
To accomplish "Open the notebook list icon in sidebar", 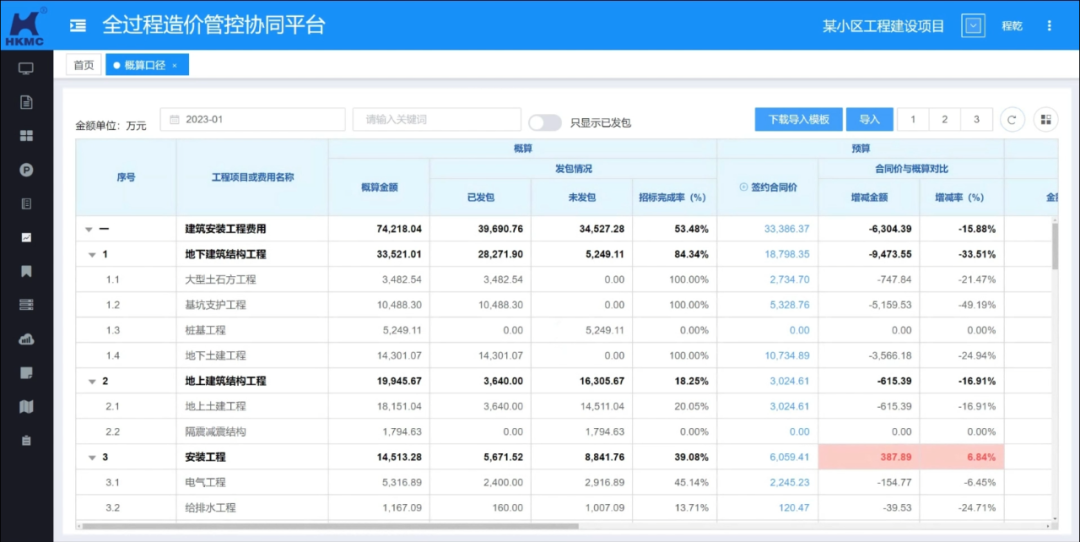I will click(x=26, y=204).
